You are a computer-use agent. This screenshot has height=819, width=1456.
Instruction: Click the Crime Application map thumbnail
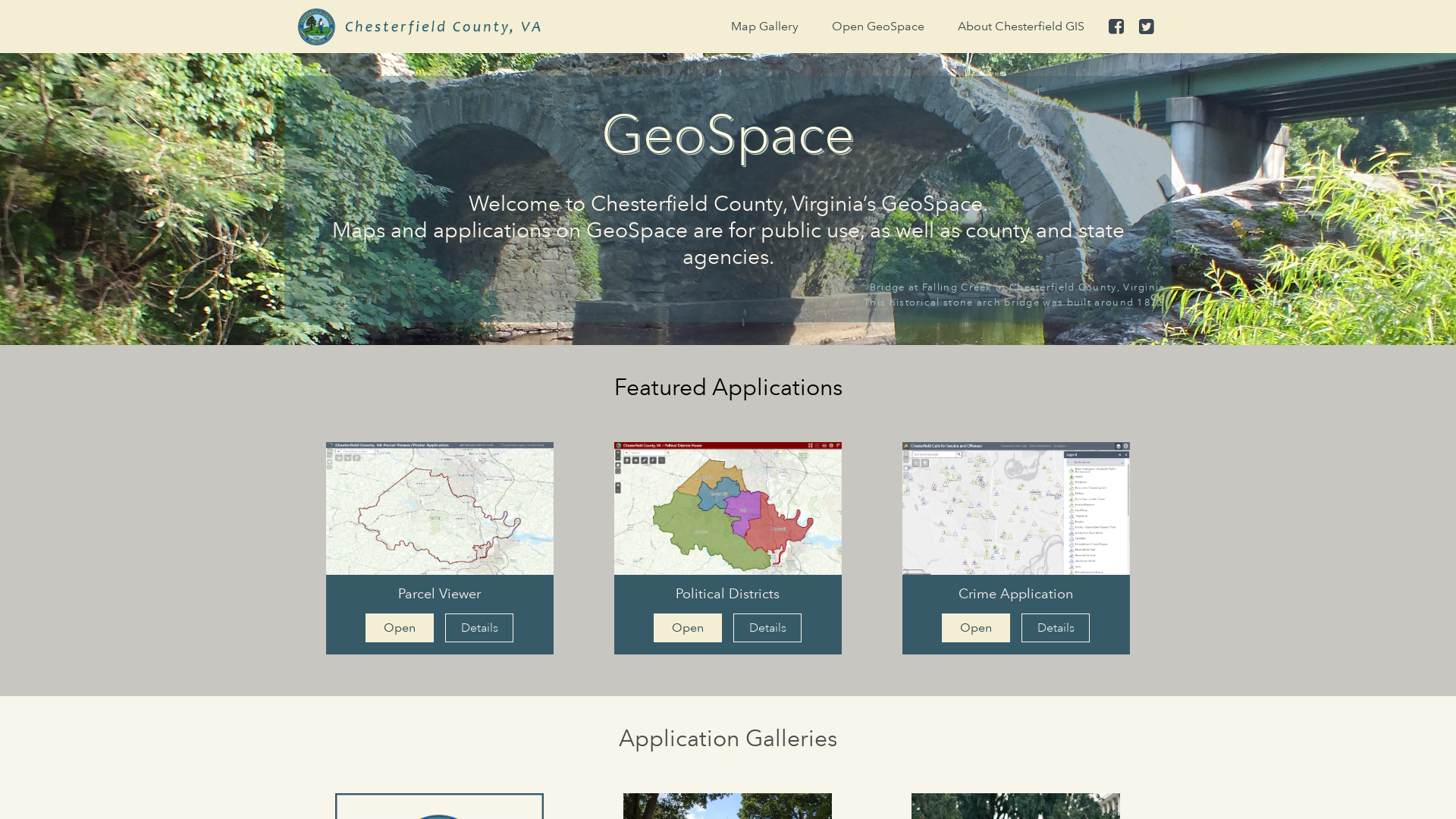point(1016,508)
